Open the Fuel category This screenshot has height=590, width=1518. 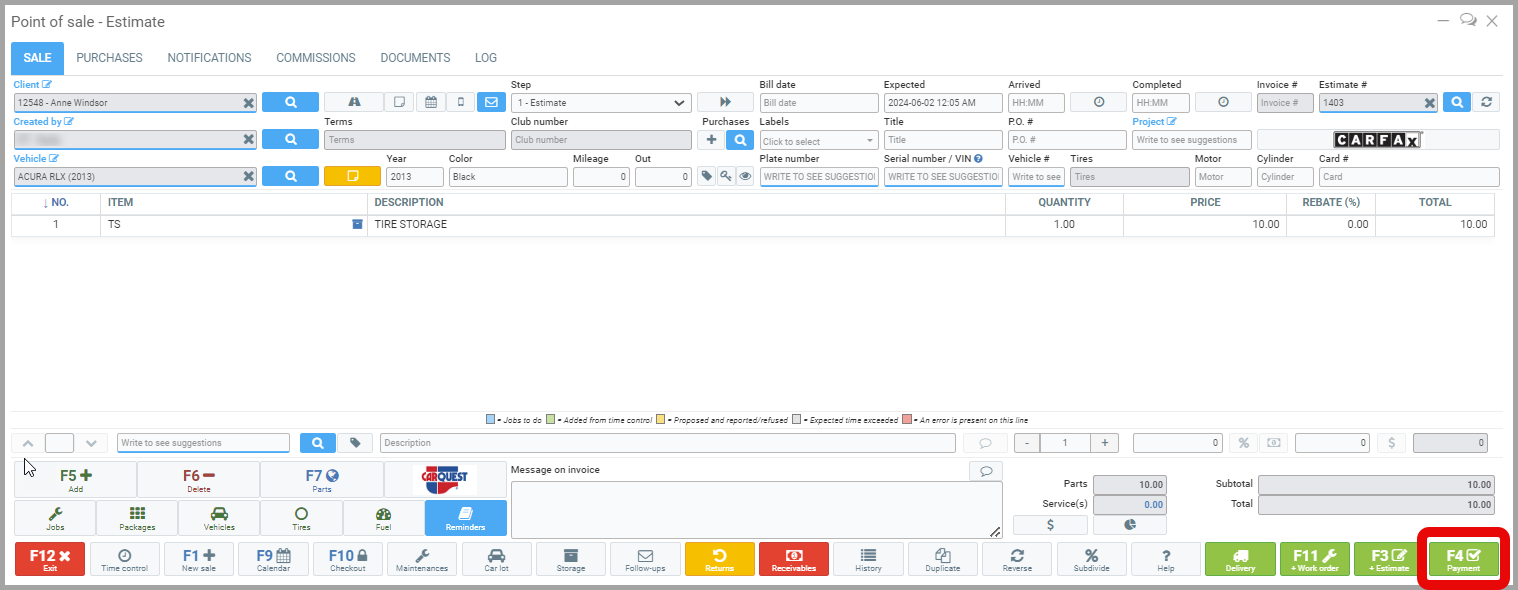[383, 518]
